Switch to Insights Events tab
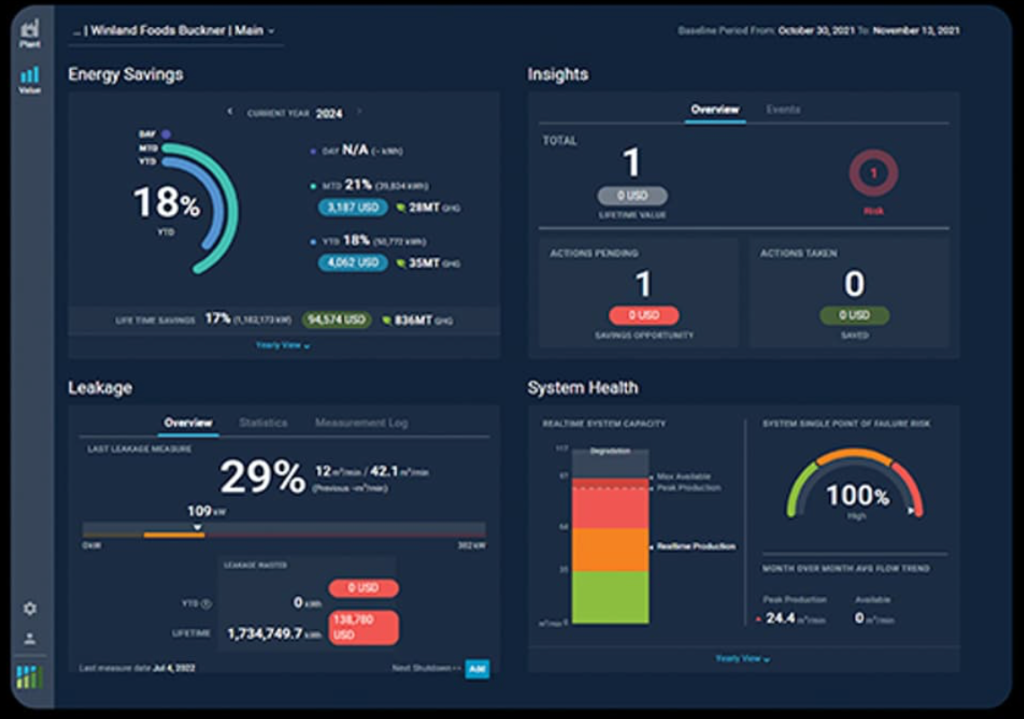The width and height of the screenshot is (1024, 719). [783, 110]
